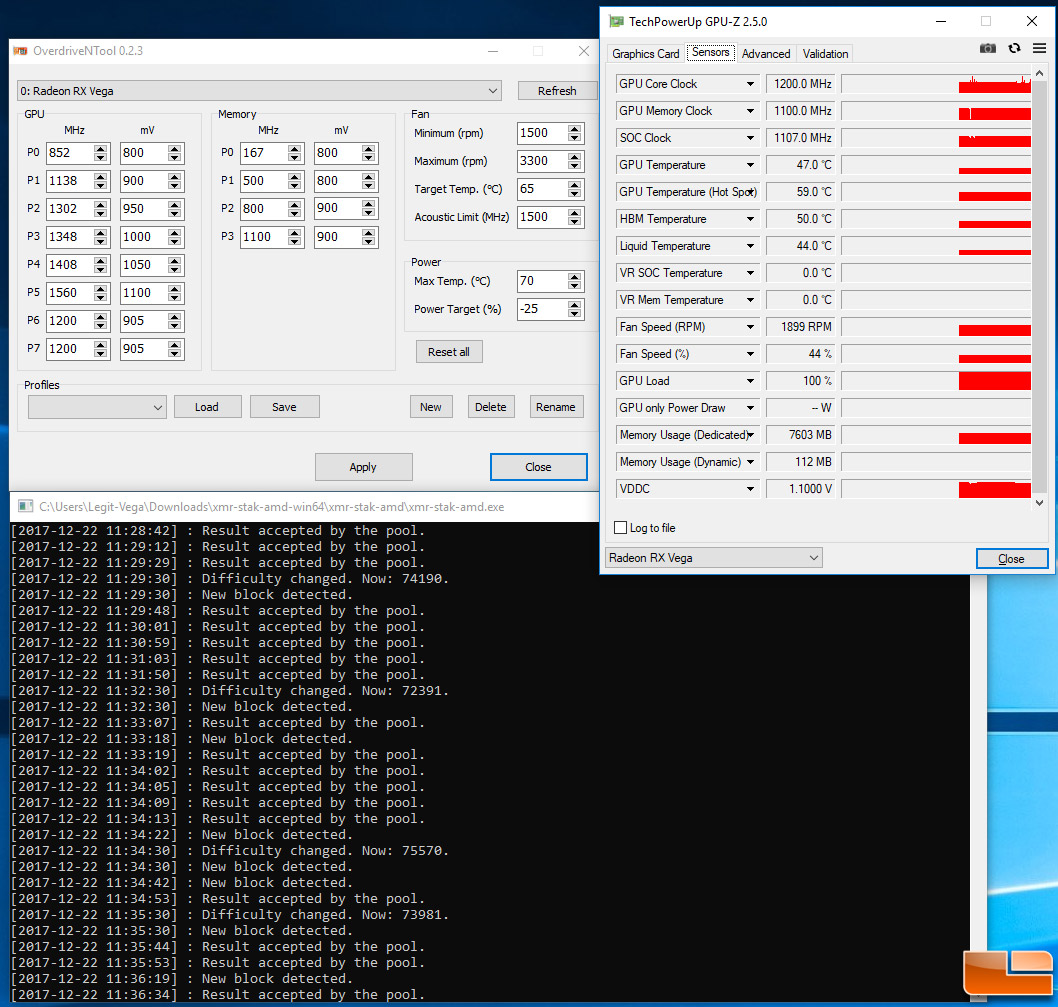Viewport: 1058px width, 1007px height.
Task: Click the GPU-Z title bar app icon
Action: pyautogui.click(x=616, y=22)
